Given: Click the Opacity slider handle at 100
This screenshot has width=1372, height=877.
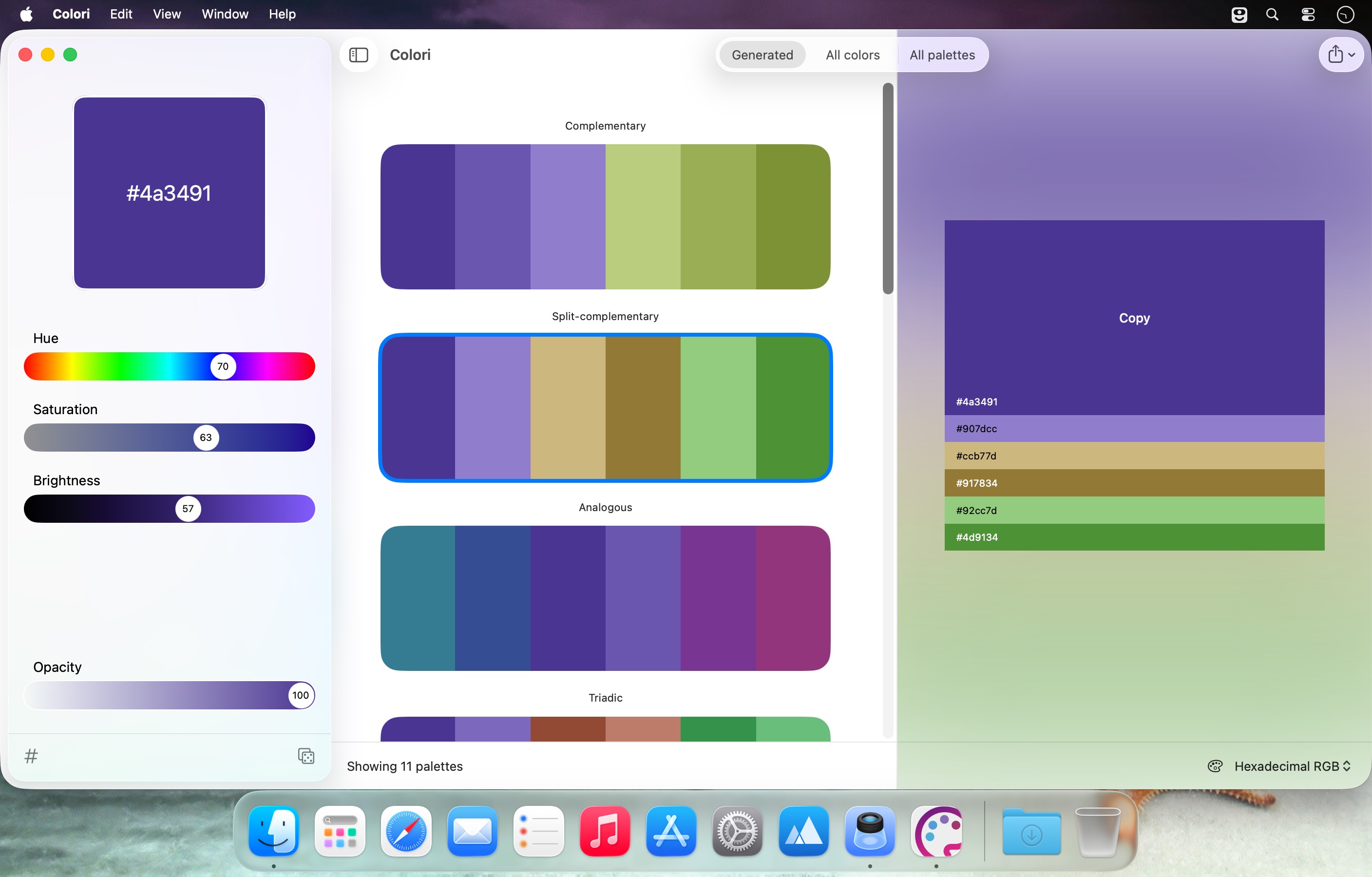Looking at the screenshot, I should (x=300, y=695).
